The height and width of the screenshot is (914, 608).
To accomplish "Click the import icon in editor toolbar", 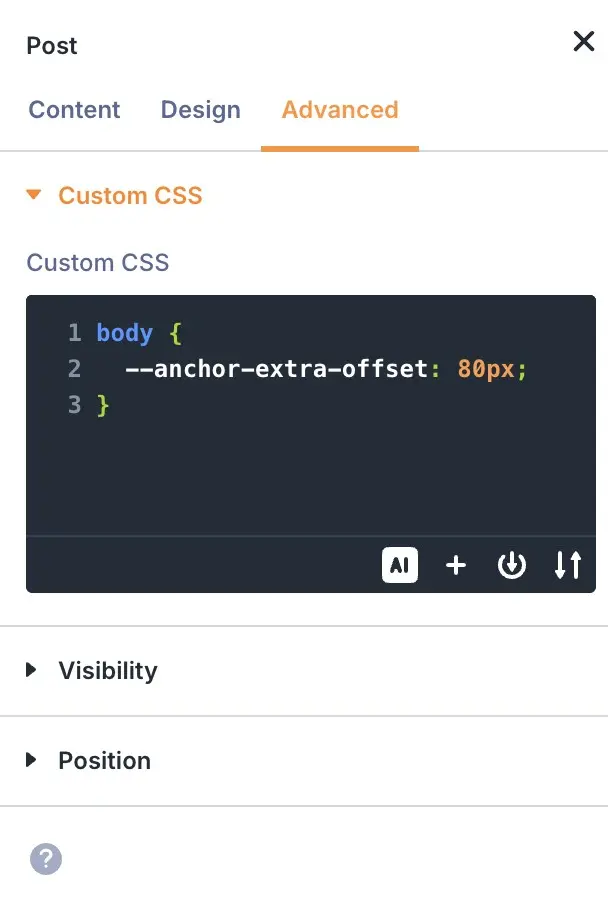I will (x=512, y=566).
